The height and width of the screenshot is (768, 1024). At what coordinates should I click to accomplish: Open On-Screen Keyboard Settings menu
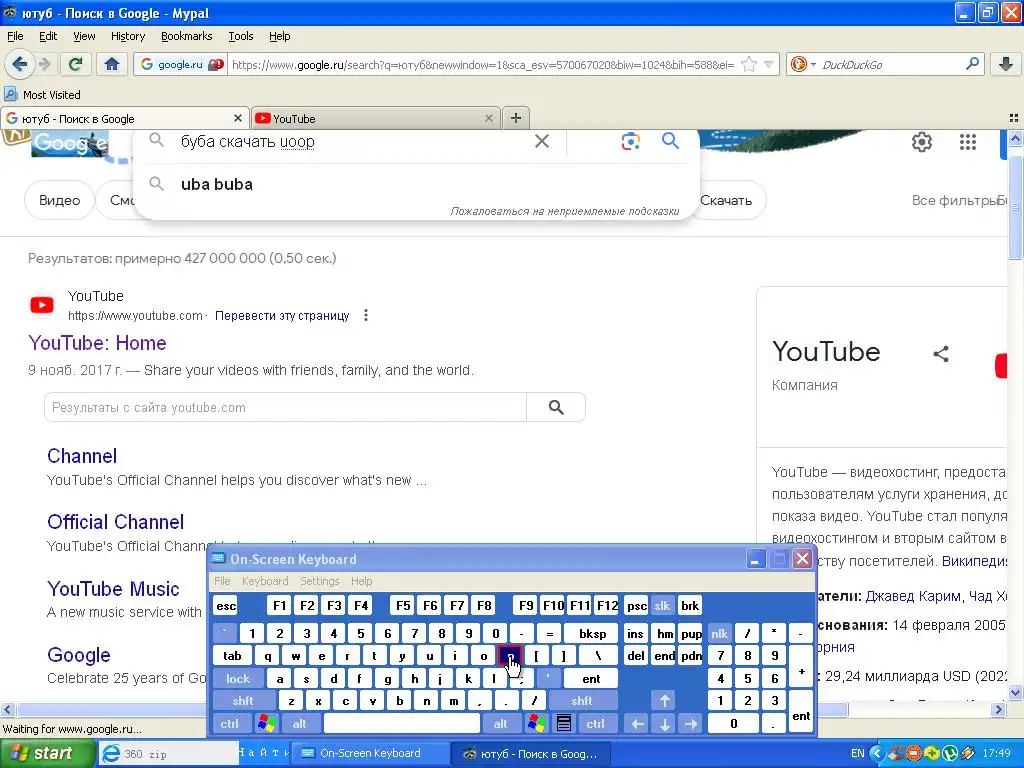point(319,581)
